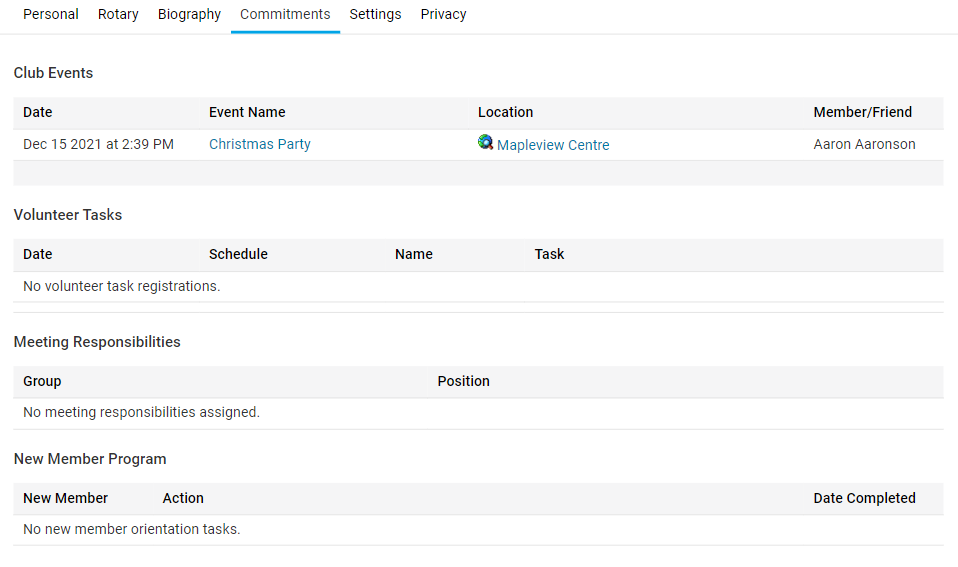Select the Commitments tab
This screenshot has height=567, width=958.
point(285,15)
